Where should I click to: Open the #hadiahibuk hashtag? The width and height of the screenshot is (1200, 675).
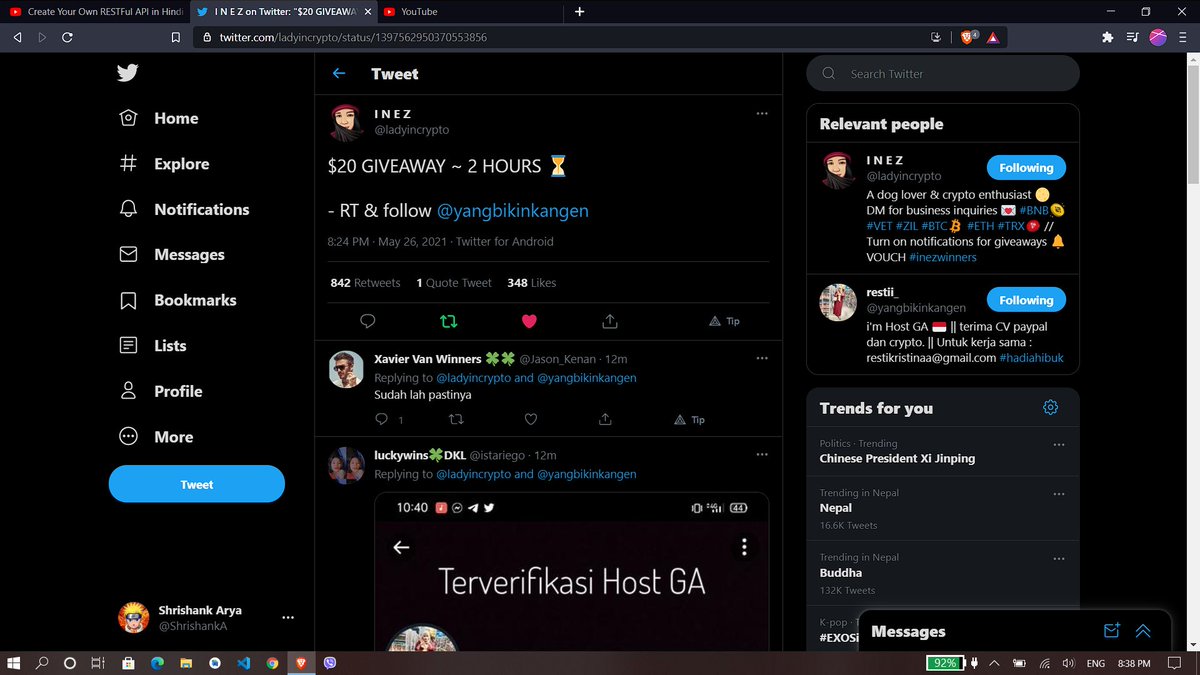click(x=1031, y=357)
